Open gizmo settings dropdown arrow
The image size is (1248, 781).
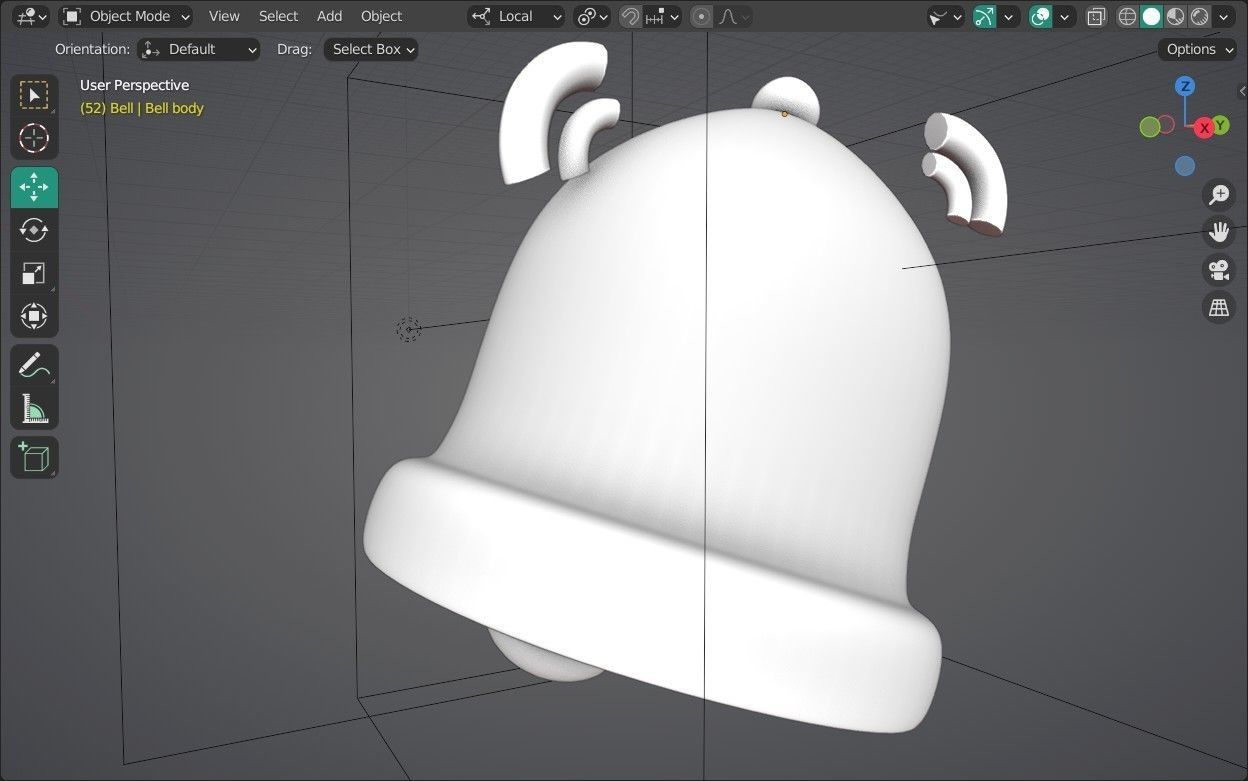point(1009,16)
